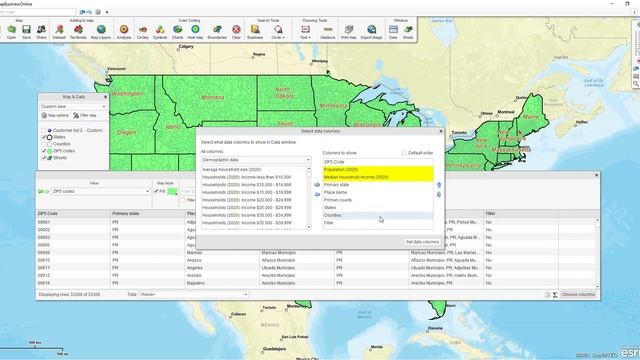Select Primary state in Columns to show
The height and width of the screenshot is (360, 640).
[378, 185]
